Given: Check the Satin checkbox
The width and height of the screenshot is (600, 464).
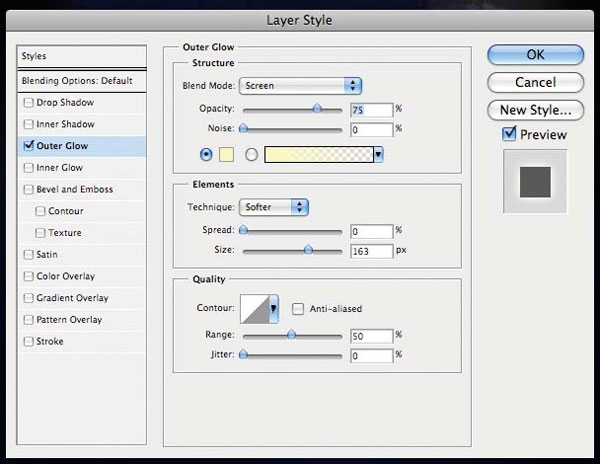Looking at the screenshot, I should pyautogui.click(x=28, y=254).
